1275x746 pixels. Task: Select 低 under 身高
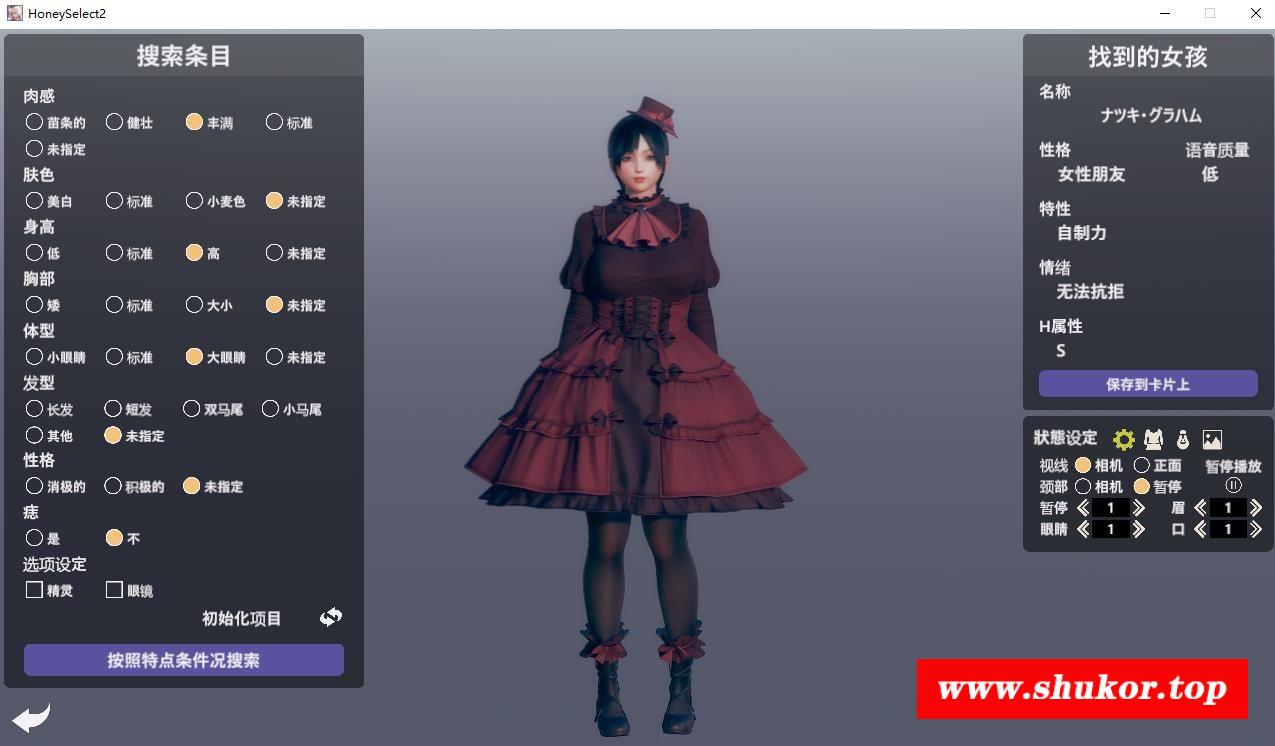[34, 252]
